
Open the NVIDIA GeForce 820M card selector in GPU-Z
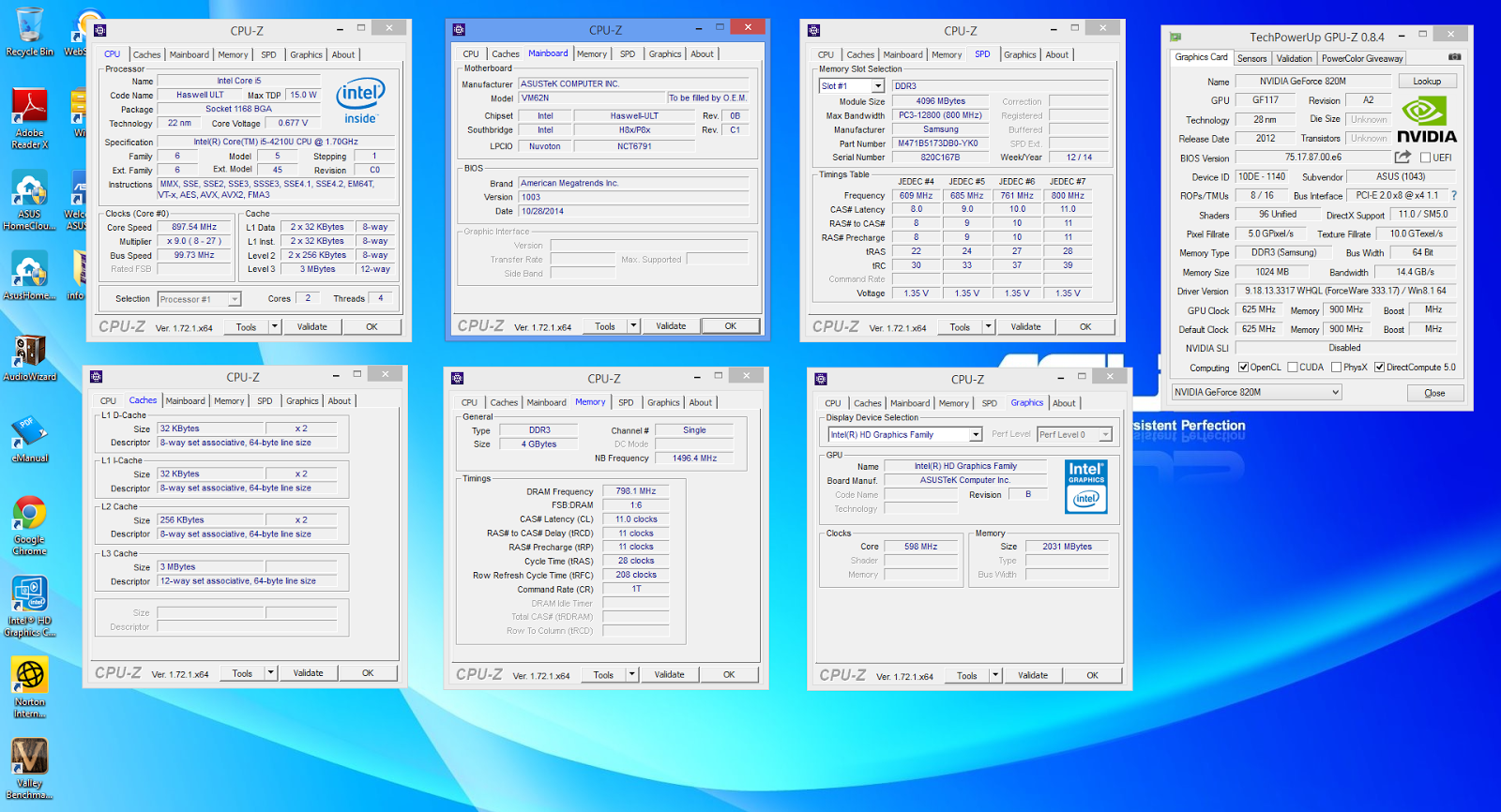[x=1257, y=393]
